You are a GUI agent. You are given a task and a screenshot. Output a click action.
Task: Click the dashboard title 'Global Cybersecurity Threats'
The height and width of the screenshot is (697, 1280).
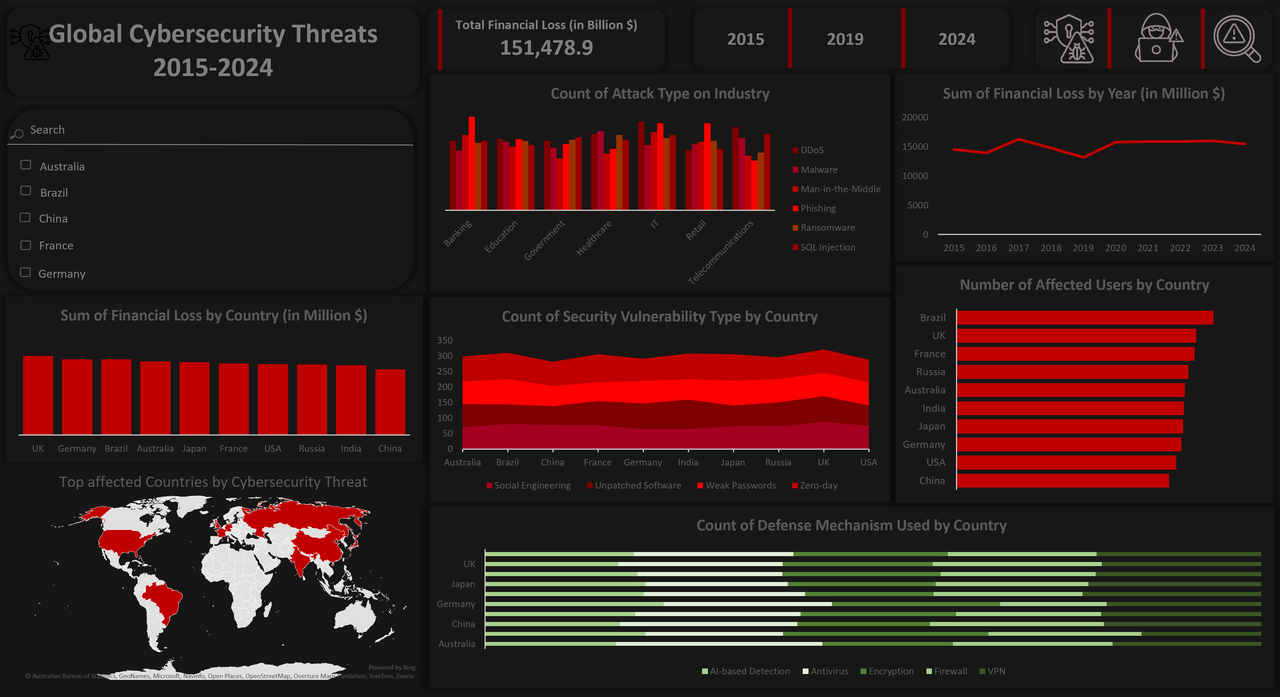pyautogui.click(x=213, y=34)
